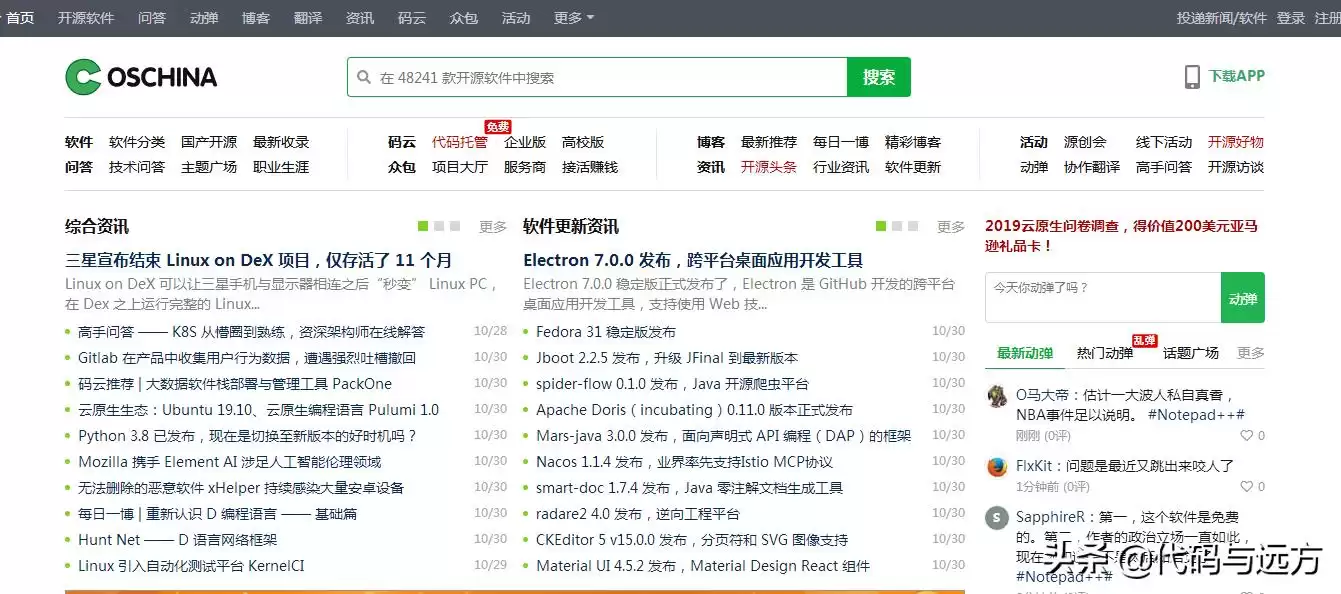Click the OSCHINA logo
1341x594 pixels.
tap(140, 77)
